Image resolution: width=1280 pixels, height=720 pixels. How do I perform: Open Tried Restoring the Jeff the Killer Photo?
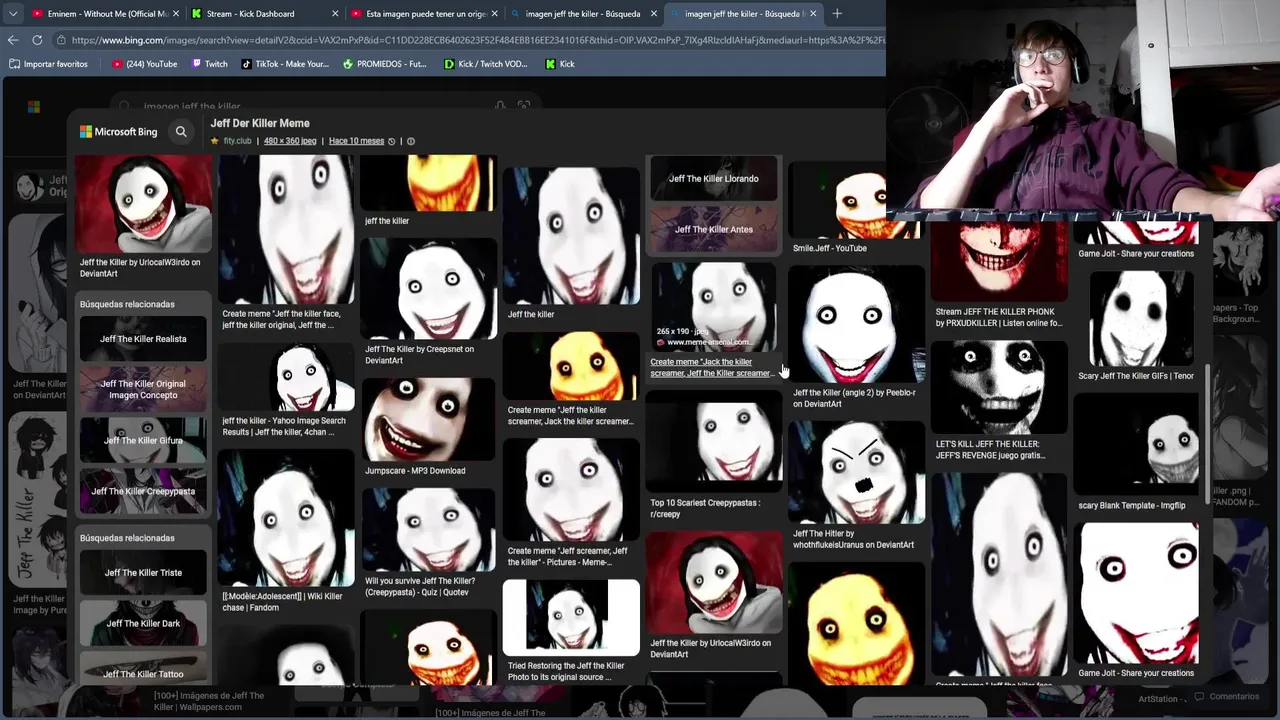tap(571, 631)
